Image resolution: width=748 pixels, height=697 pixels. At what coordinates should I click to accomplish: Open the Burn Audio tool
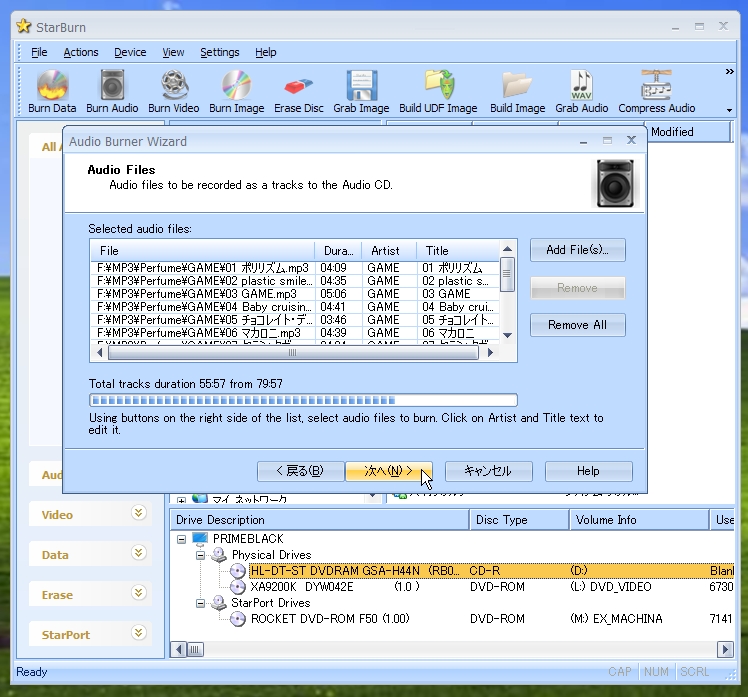click(x=112, y=85)
